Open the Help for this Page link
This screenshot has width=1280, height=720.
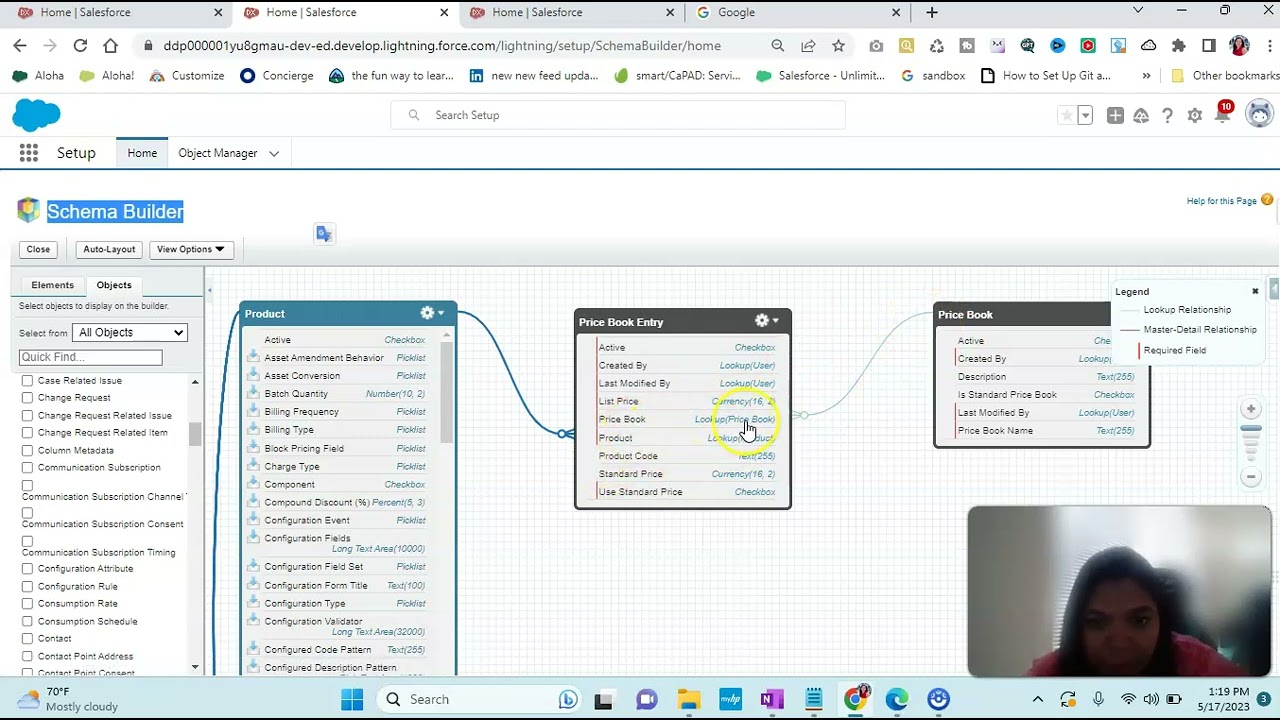1221,201
